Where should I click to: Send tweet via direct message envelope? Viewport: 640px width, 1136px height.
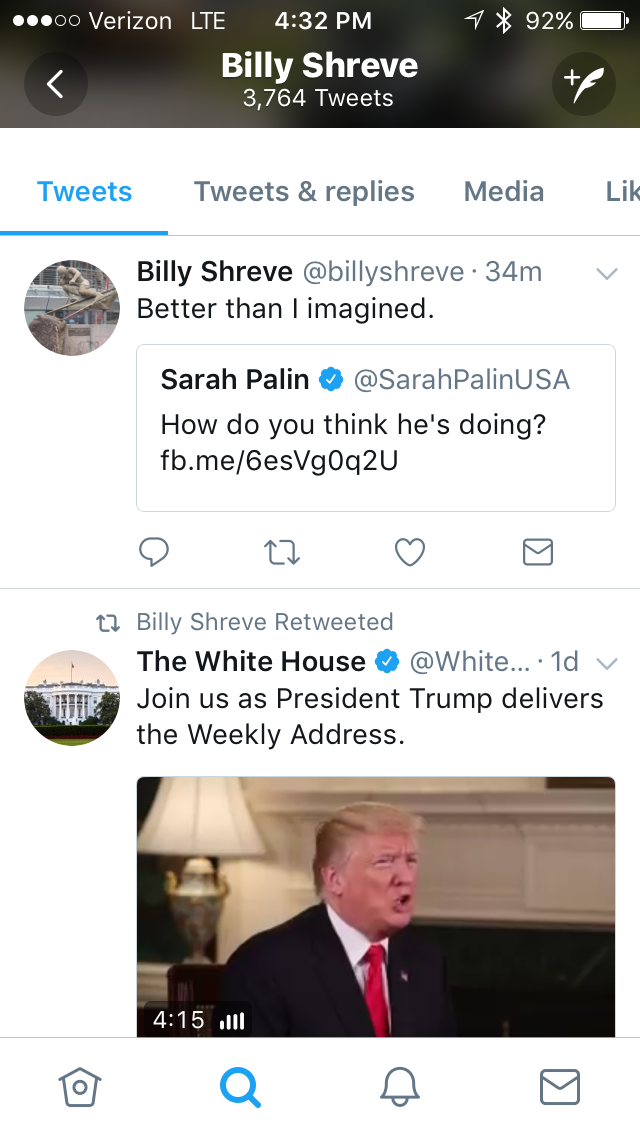(538, 551)
